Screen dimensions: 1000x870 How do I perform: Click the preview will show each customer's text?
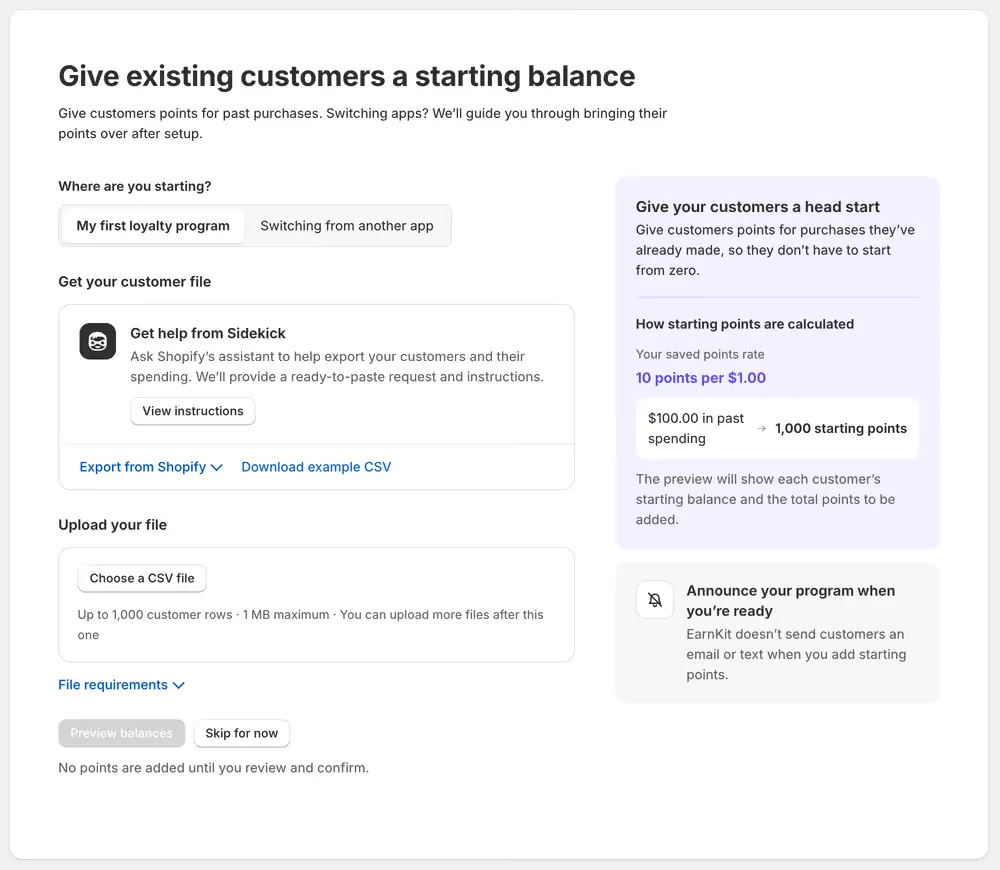765,499
